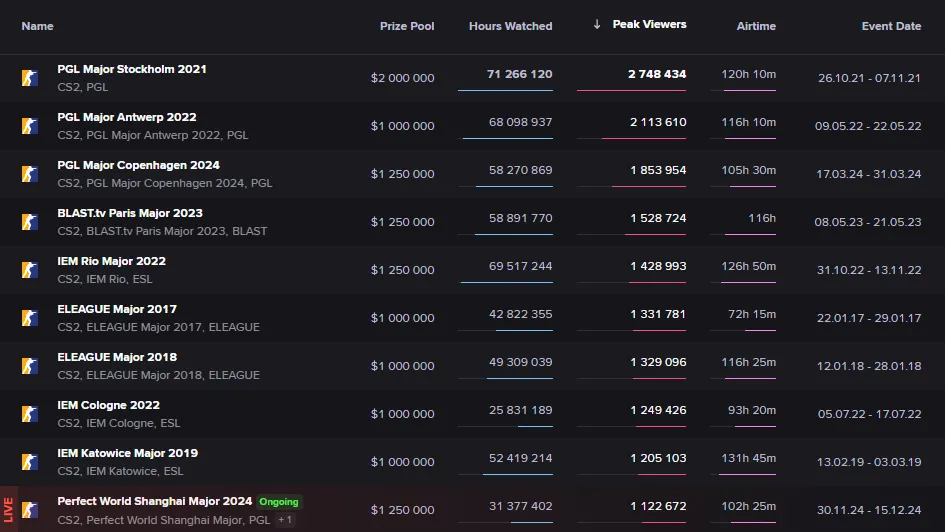Click airtime value 131h 45m
The image size is (945, 532).
[x=749, y=458]
